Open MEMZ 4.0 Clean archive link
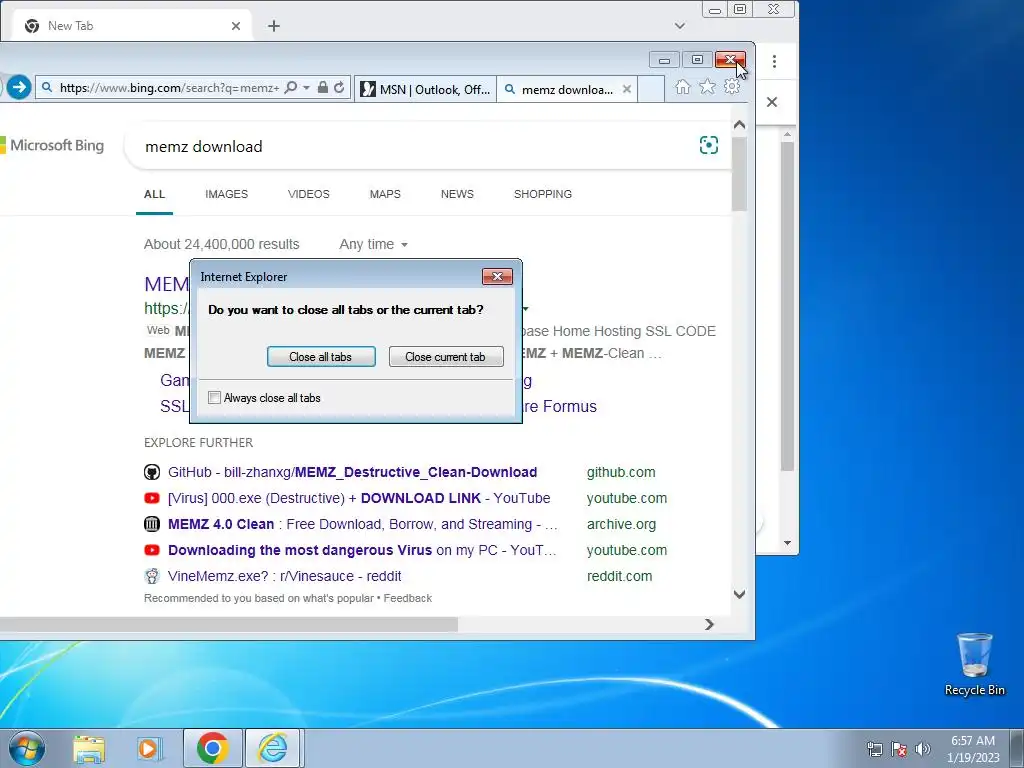 pos(362,524)
